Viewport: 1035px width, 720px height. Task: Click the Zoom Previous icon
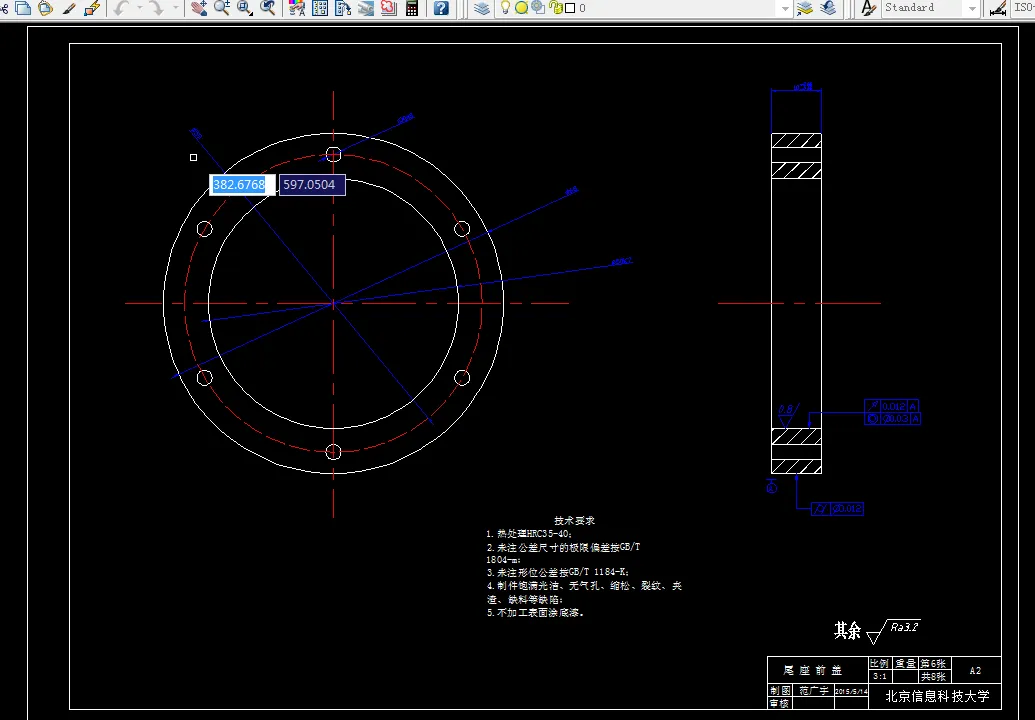[x=267, y=8]
